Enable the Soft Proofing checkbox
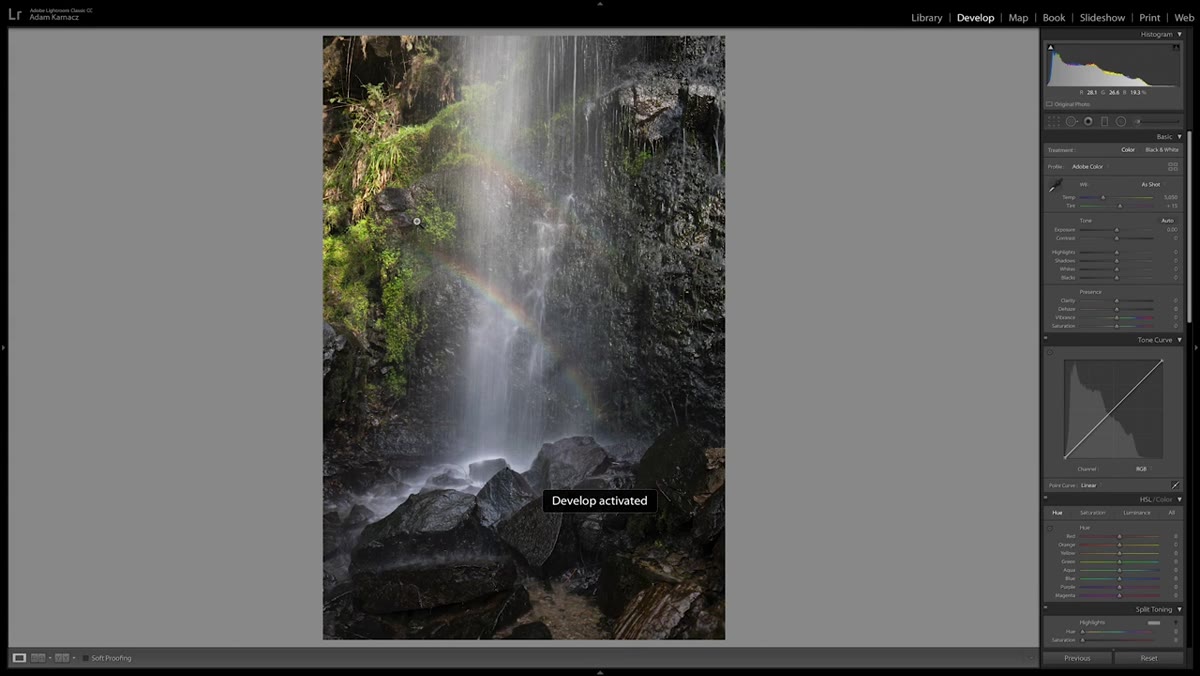 (85, 658)
